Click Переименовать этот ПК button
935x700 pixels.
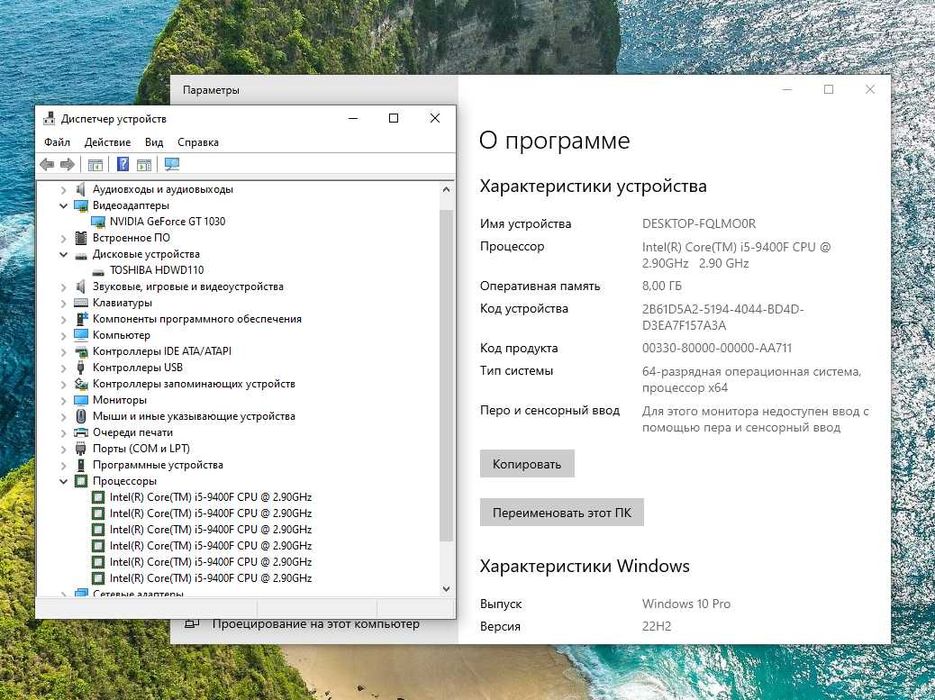click(x=562, y=512)
